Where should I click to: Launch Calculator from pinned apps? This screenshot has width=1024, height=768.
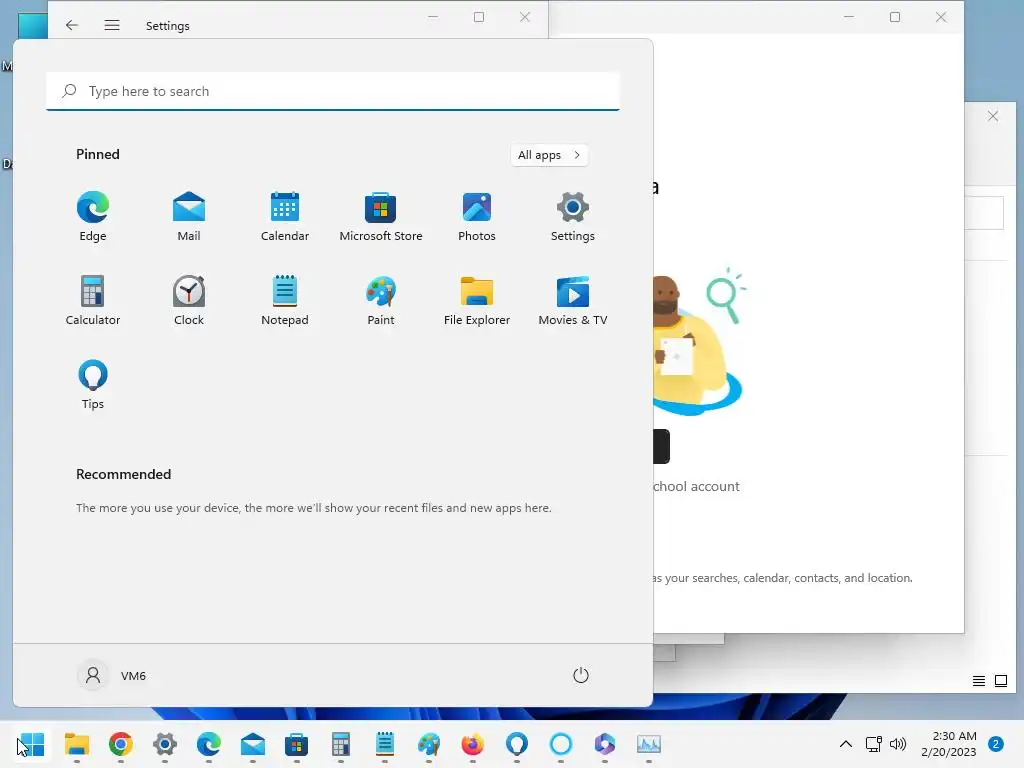click(93, 301)
